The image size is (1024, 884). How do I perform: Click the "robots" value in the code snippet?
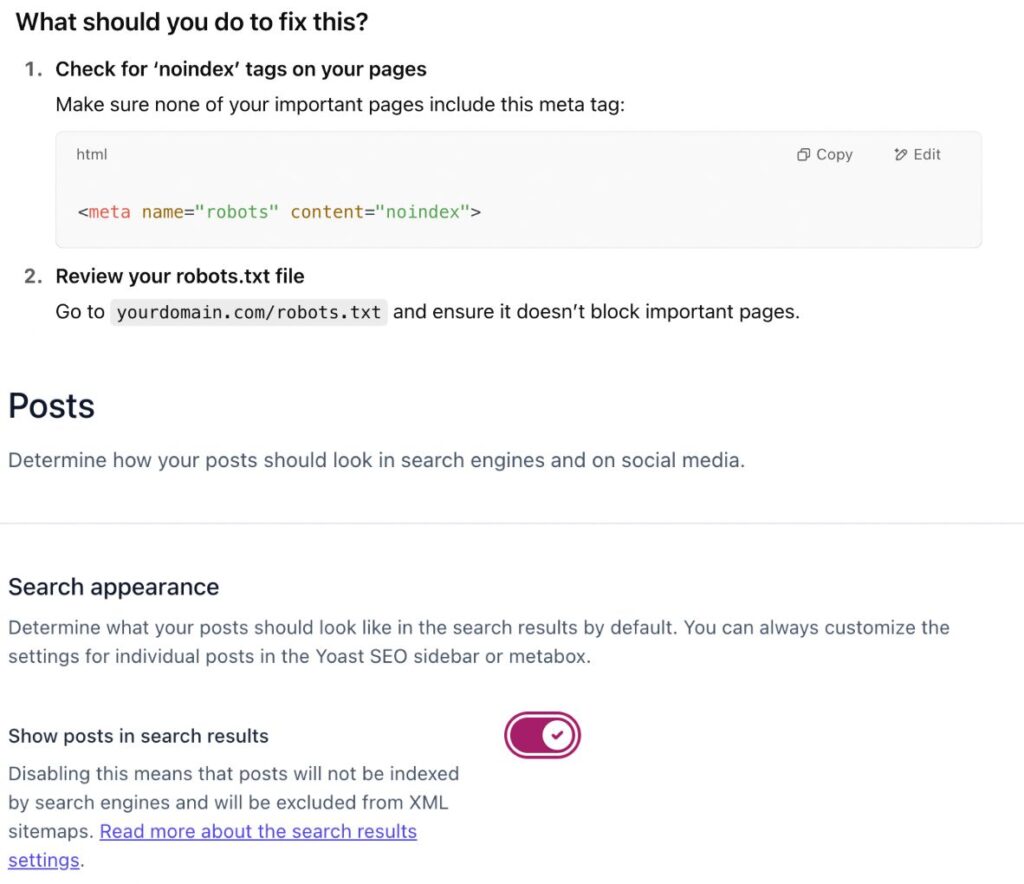(237, 212)
